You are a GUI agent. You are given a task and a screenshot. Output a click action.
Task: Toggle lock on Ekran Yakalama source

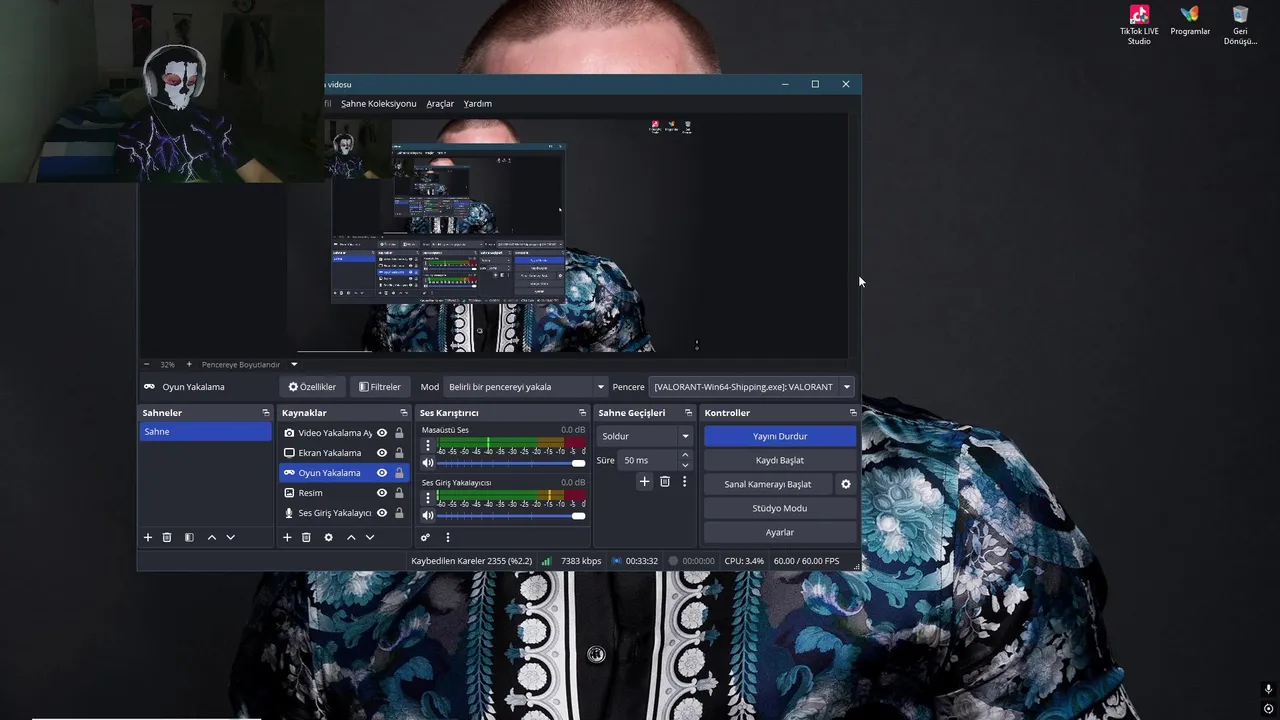[x=399, y=453]
